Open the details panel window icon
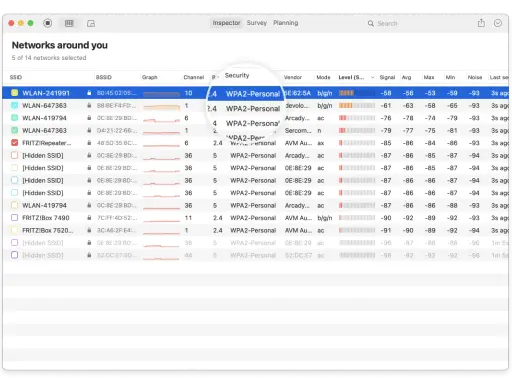Screen dimensions: 512x384 coord(91,23)
